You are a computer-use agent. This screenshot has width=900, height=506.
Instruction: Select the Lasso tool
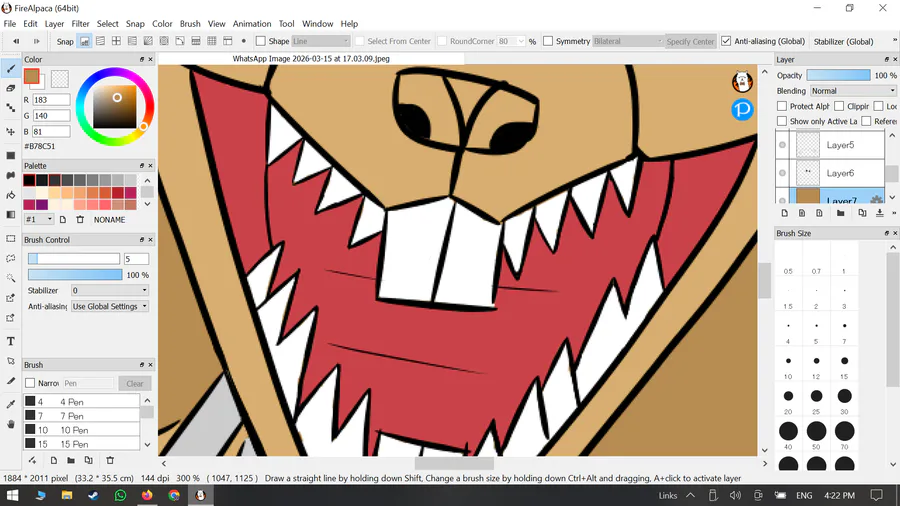(10, 258)
